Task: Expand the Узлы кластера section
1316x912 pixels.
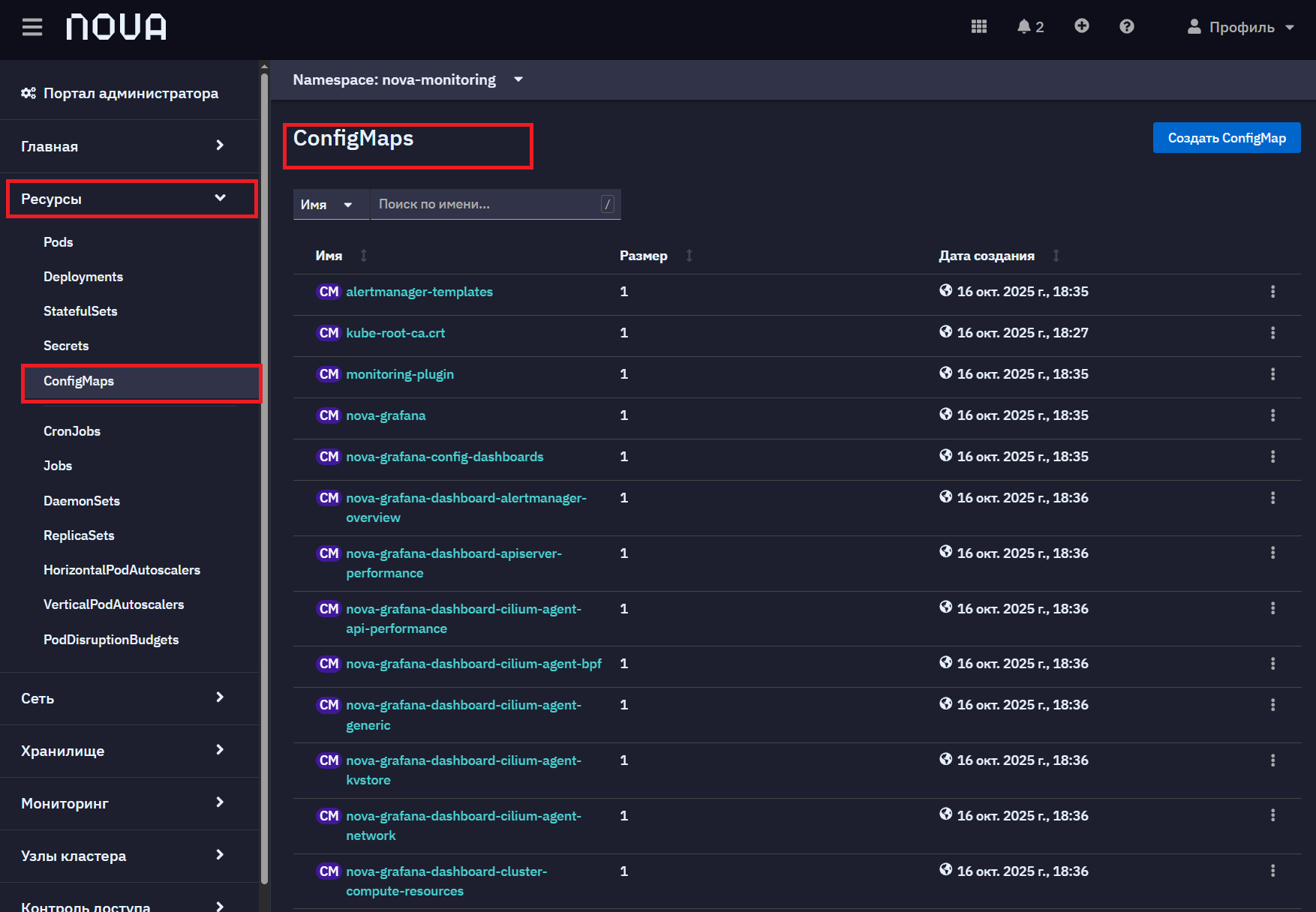Action: click(129, 856)
